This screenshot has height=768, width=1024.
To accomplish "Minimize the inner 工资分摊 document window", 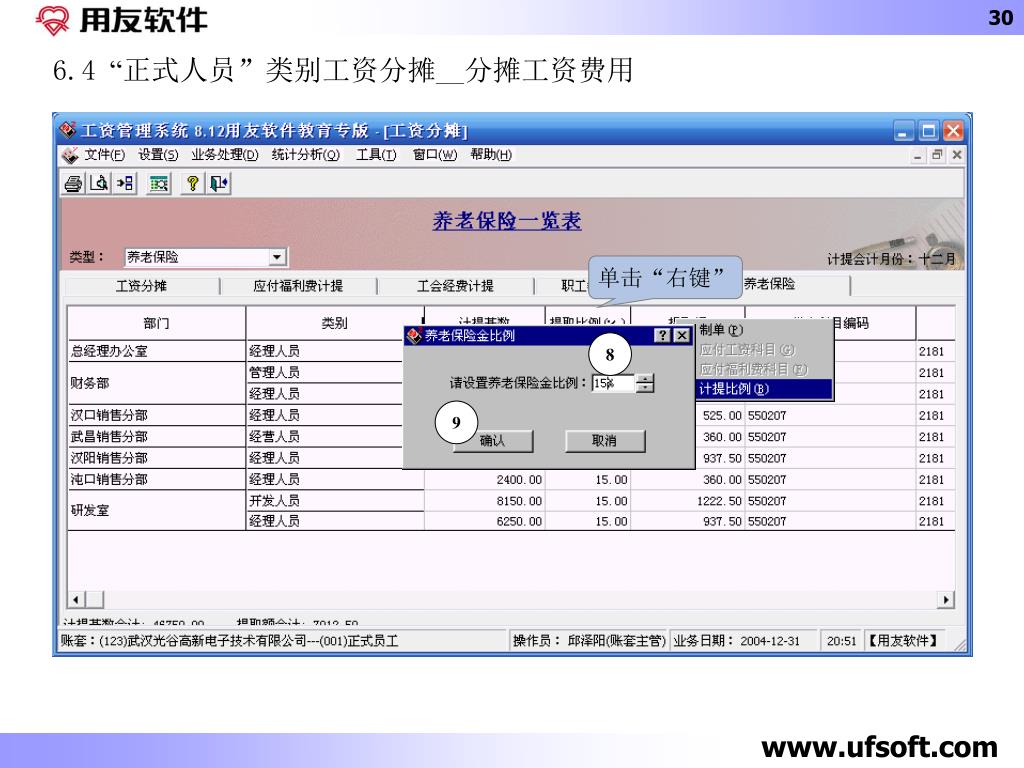I will (918, 155).
